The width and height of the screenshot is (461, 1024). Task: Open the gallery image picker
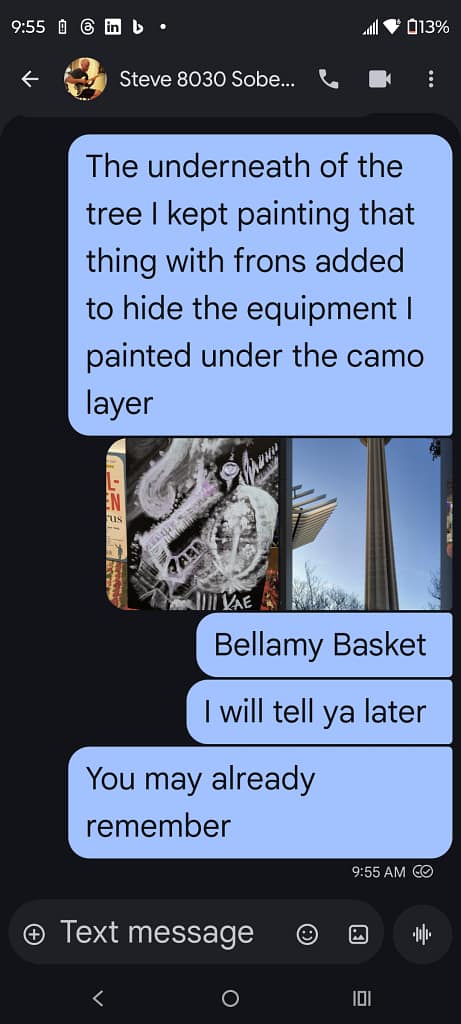[x=358, y=935]
